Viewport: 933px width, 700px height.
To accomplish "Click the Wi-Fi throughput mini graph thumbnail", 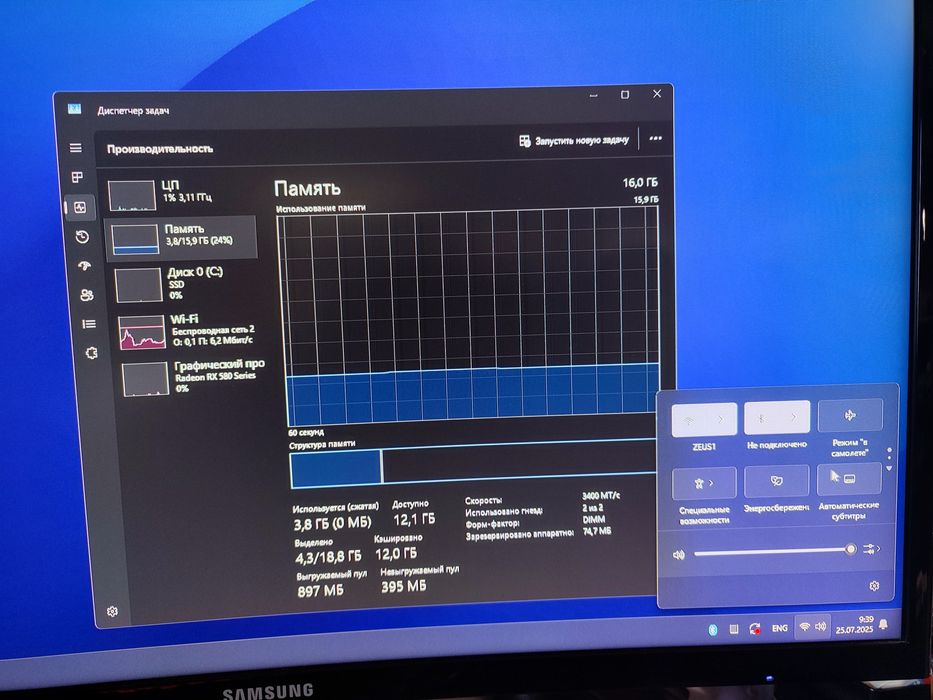I will click(x=142, y=332).
